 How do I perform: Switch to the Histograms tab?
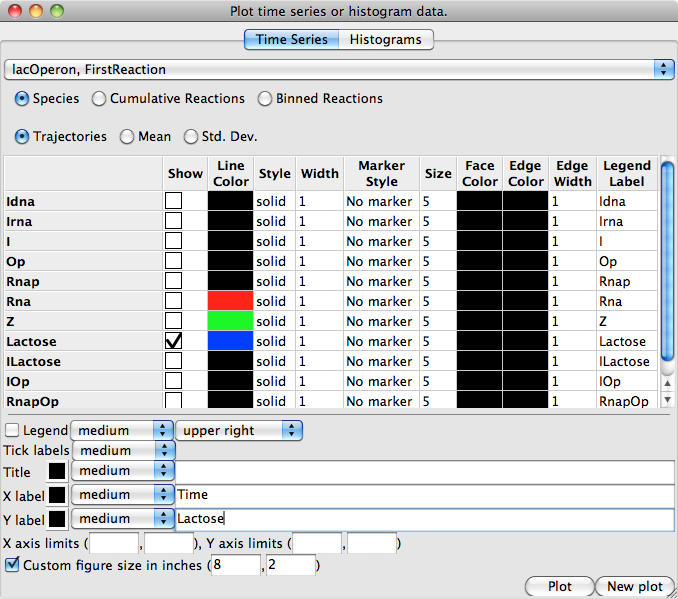386,40
